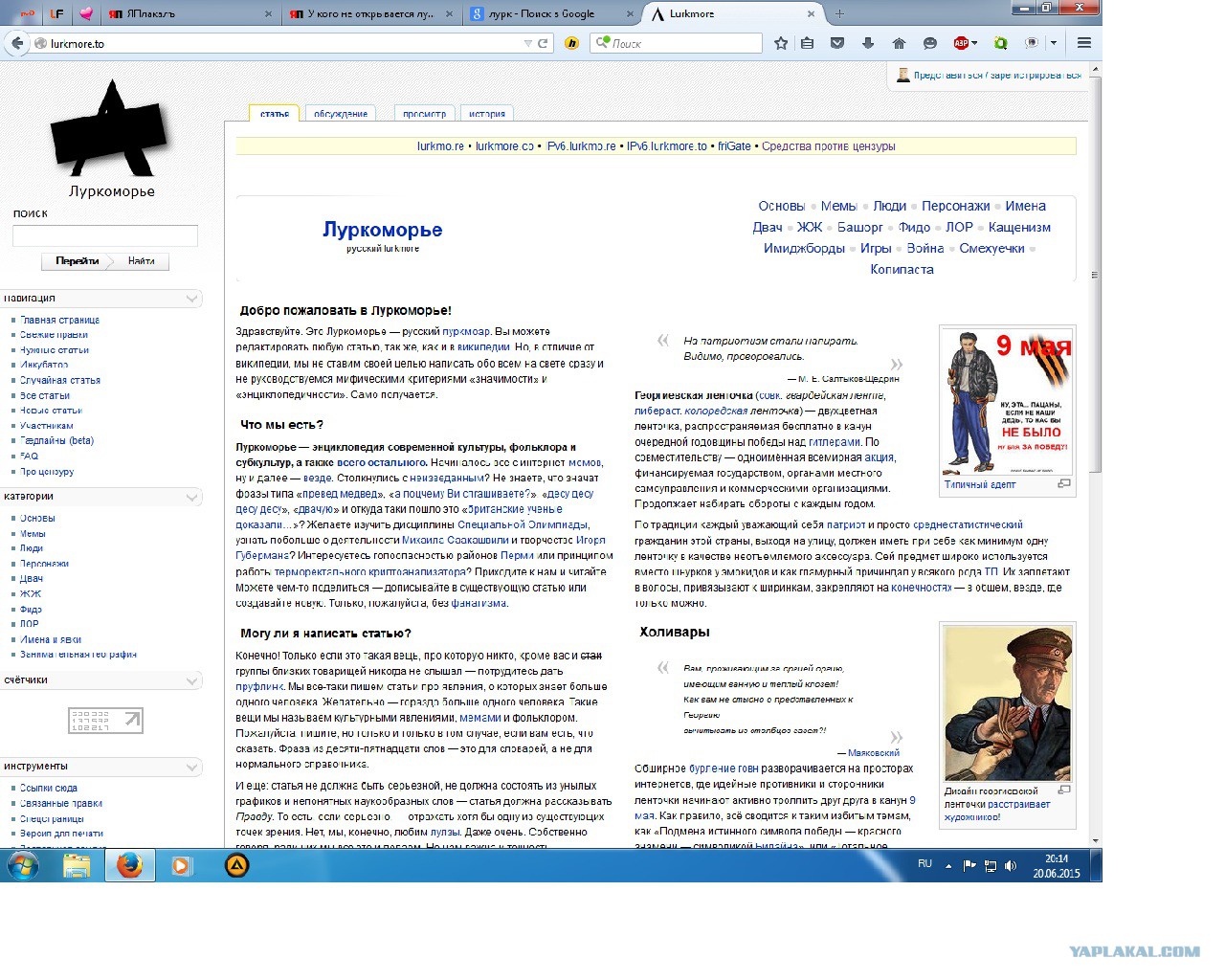Open the Adblock Plus dropdown arrow
Viewport: 1225px width, 980px height.
pyautogui.click(x=974, y=43)
